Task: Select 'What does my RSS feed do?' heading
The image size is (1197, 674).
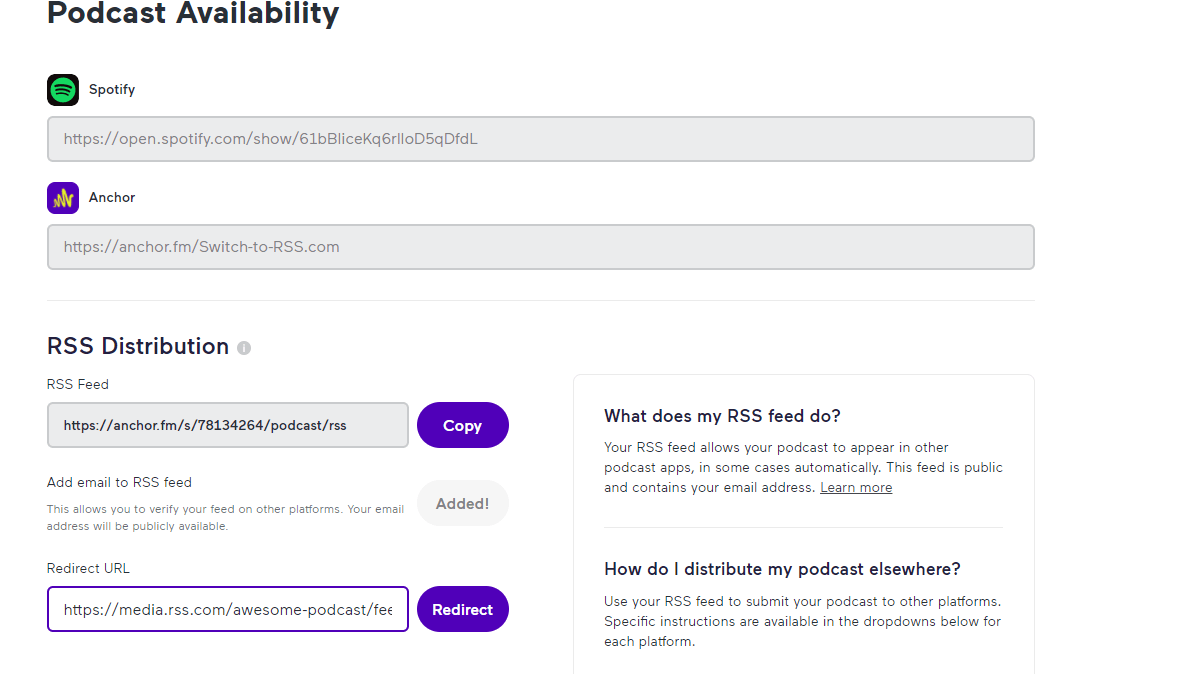Action: click(x=722, y=416)
